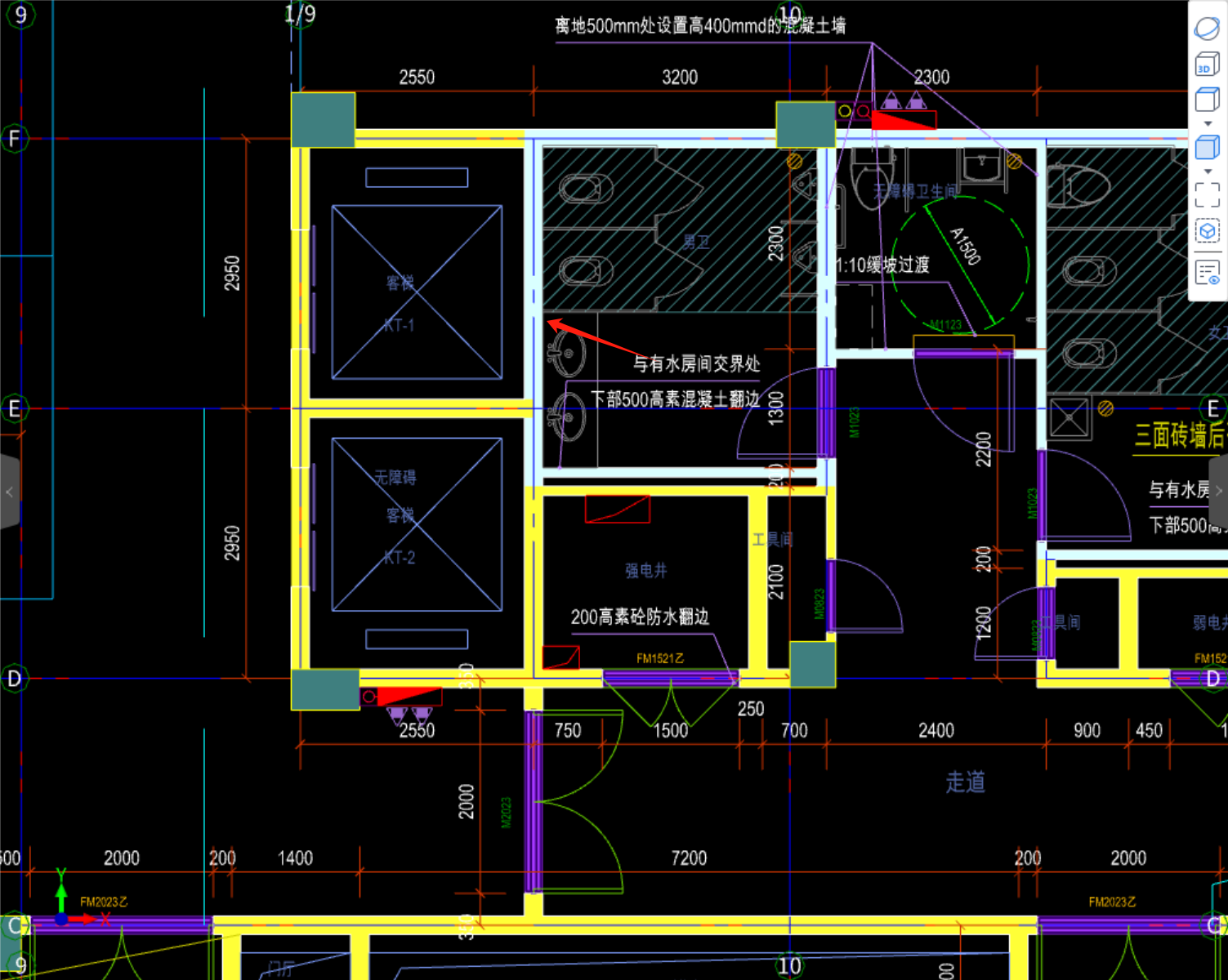The height and width of the screenshot is (980, 1228).
Task: Select the 2200 vertical dimension text
Action: [x=984, y=449]
